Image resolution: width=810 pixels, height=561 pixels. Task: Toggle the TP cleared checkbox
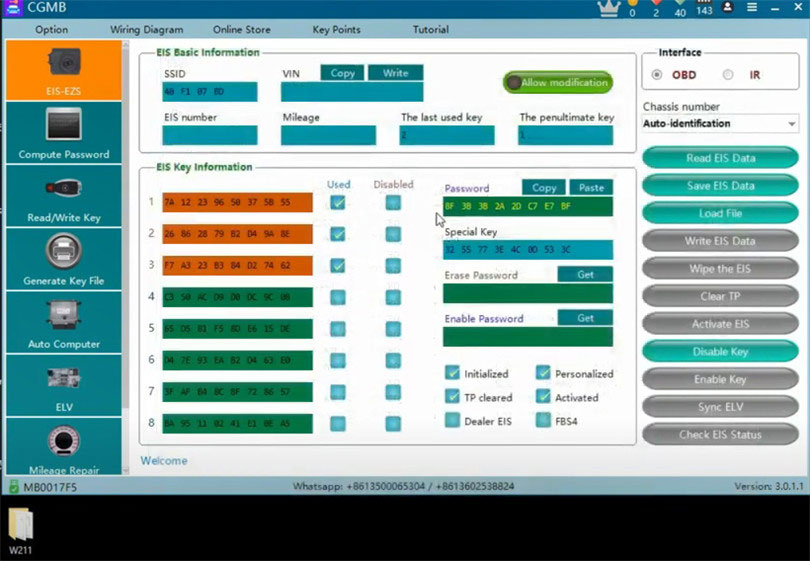click(452, 396)
